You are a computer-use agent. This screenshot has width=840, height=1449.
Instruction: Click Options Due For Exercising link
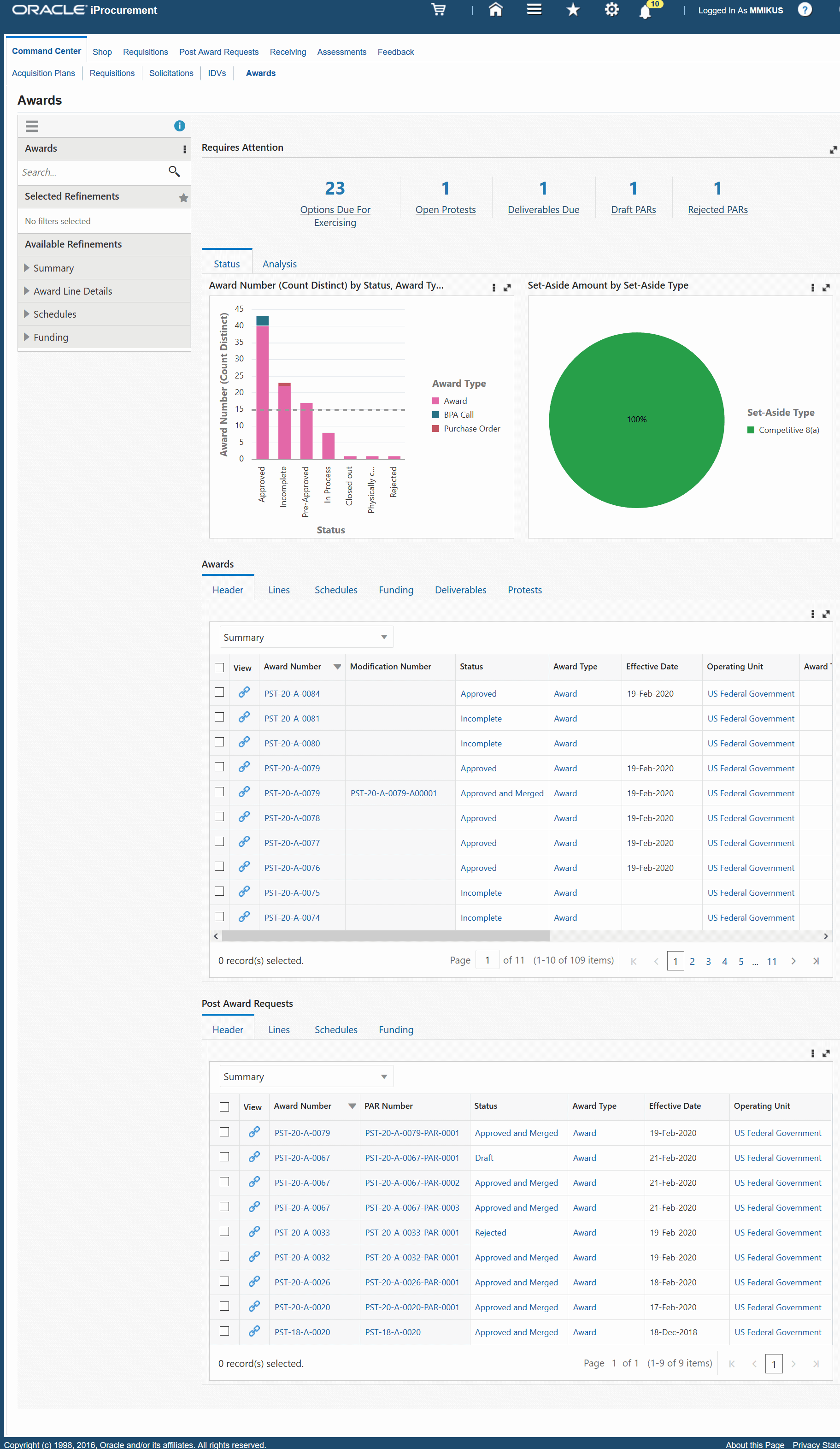pyautogui.click(x=335, y=216)
